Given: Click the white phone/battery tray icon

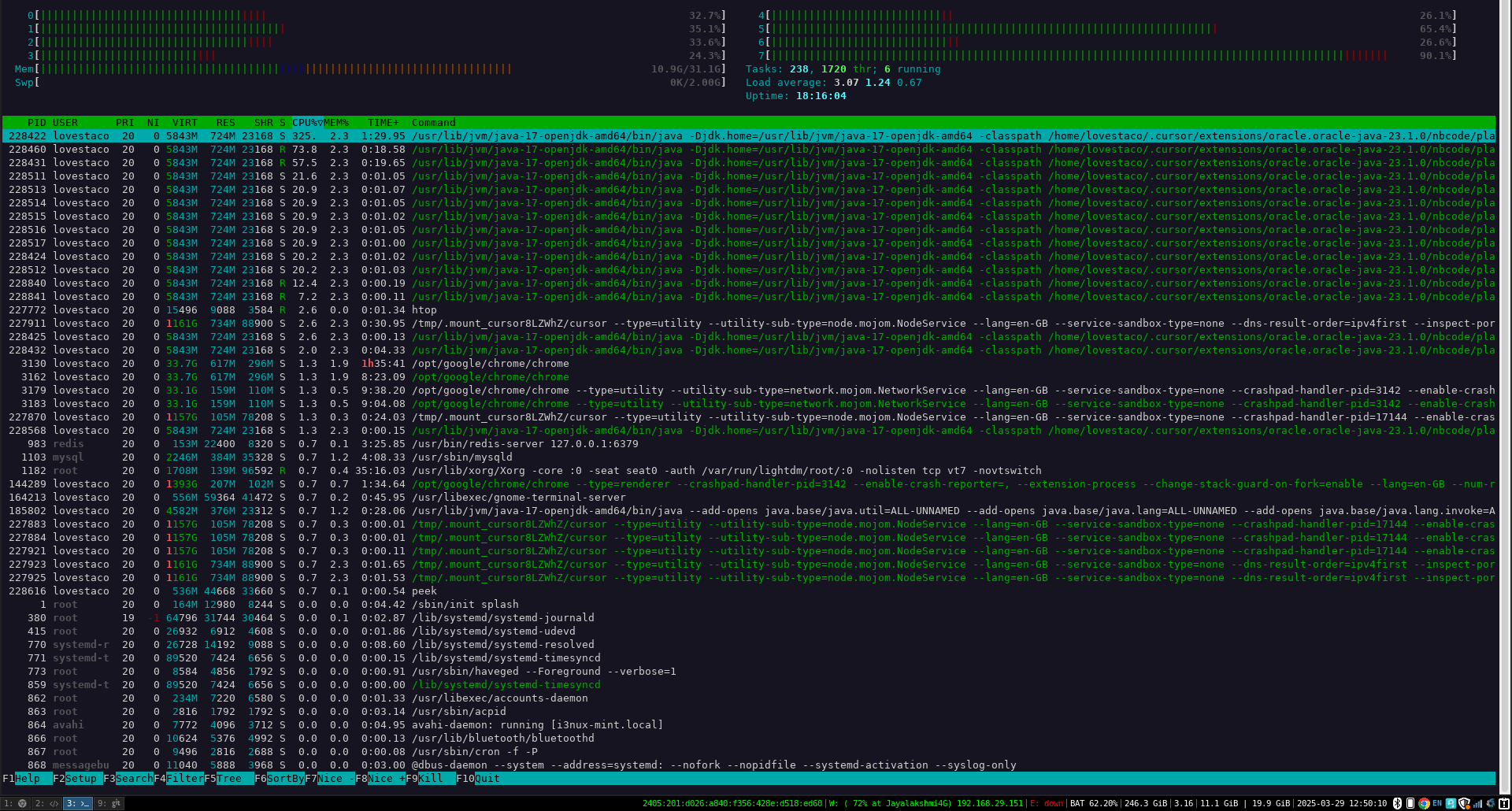Looking at the screenshot, I should 1410,803.
